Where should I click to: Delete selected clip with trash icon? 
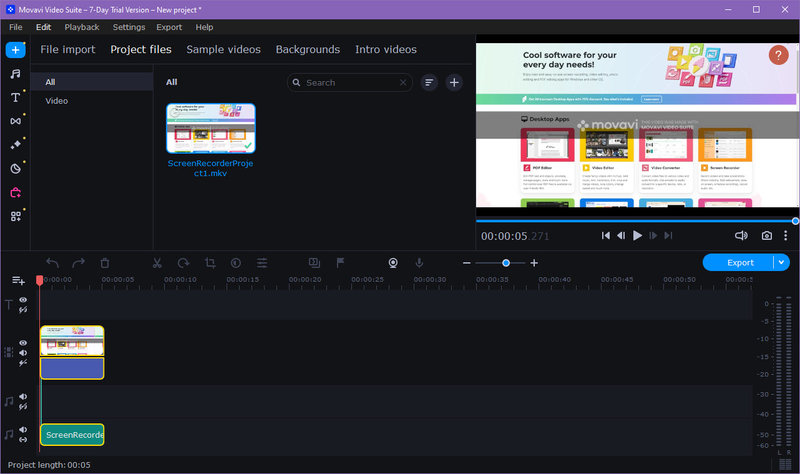coord(105,263)
